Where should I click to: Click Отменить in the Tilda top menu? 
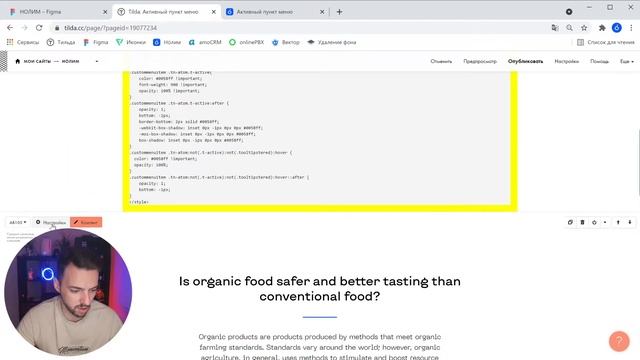coord(441,61)
